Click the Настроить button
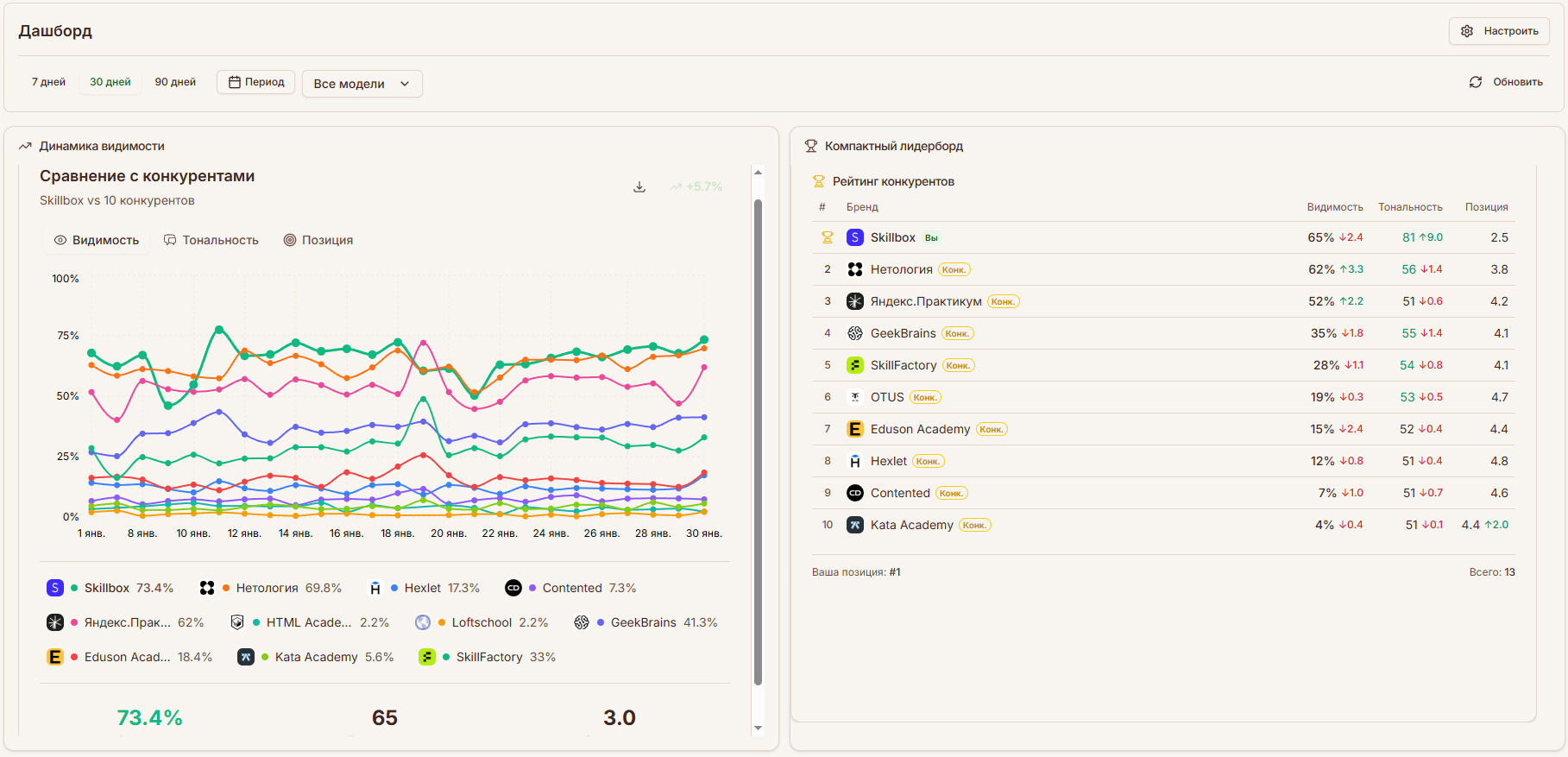This screenshot has height=757, width=1568. pyautogui.click(x=1499, y=31)
